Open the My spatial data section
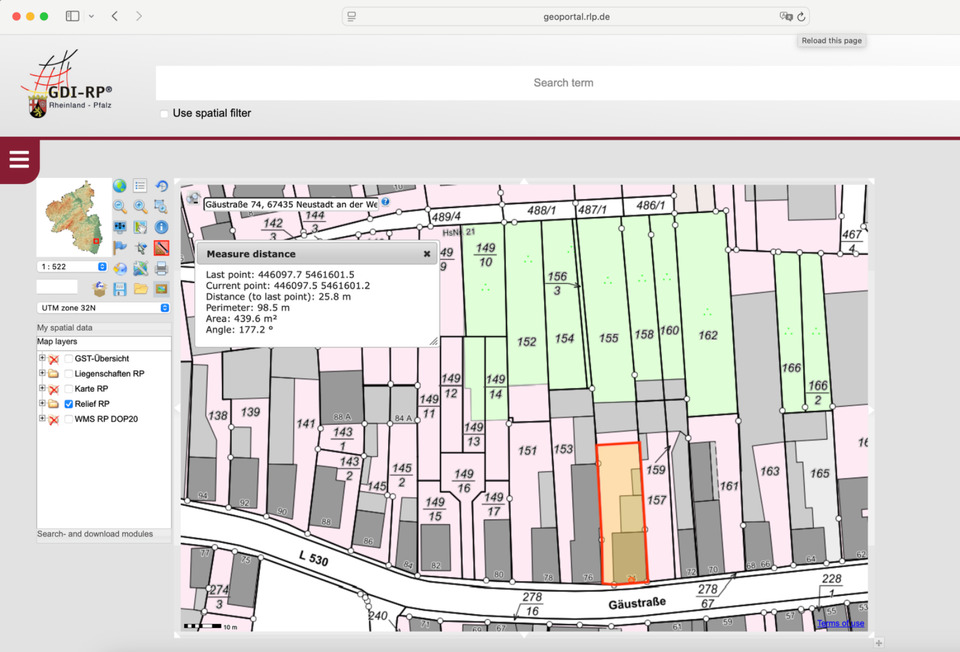 65,328
